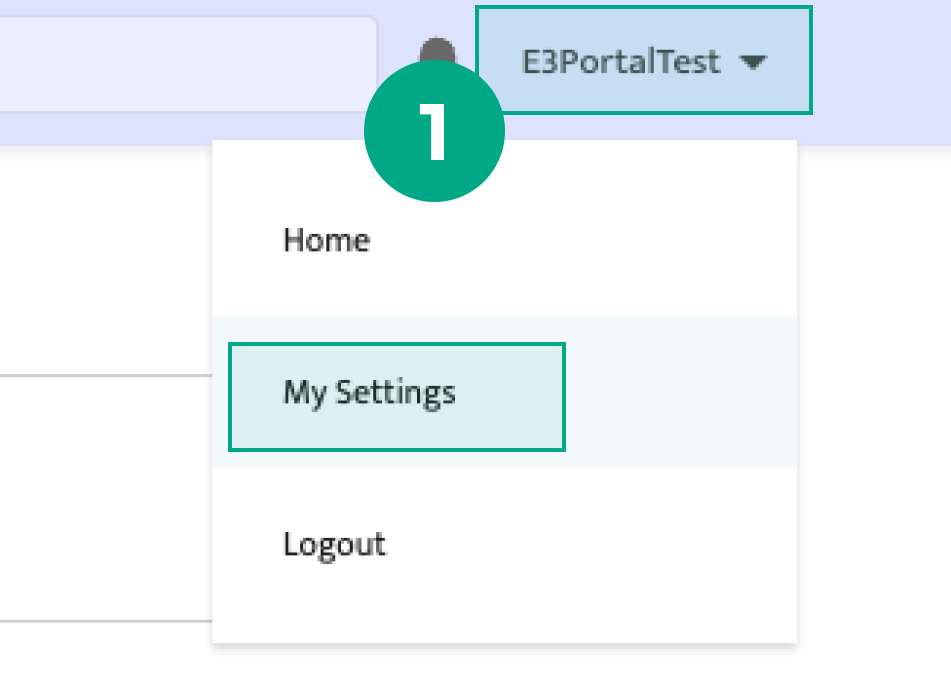
Task: Click the Logout entry in the menu
Action: (x=335, y=544)
